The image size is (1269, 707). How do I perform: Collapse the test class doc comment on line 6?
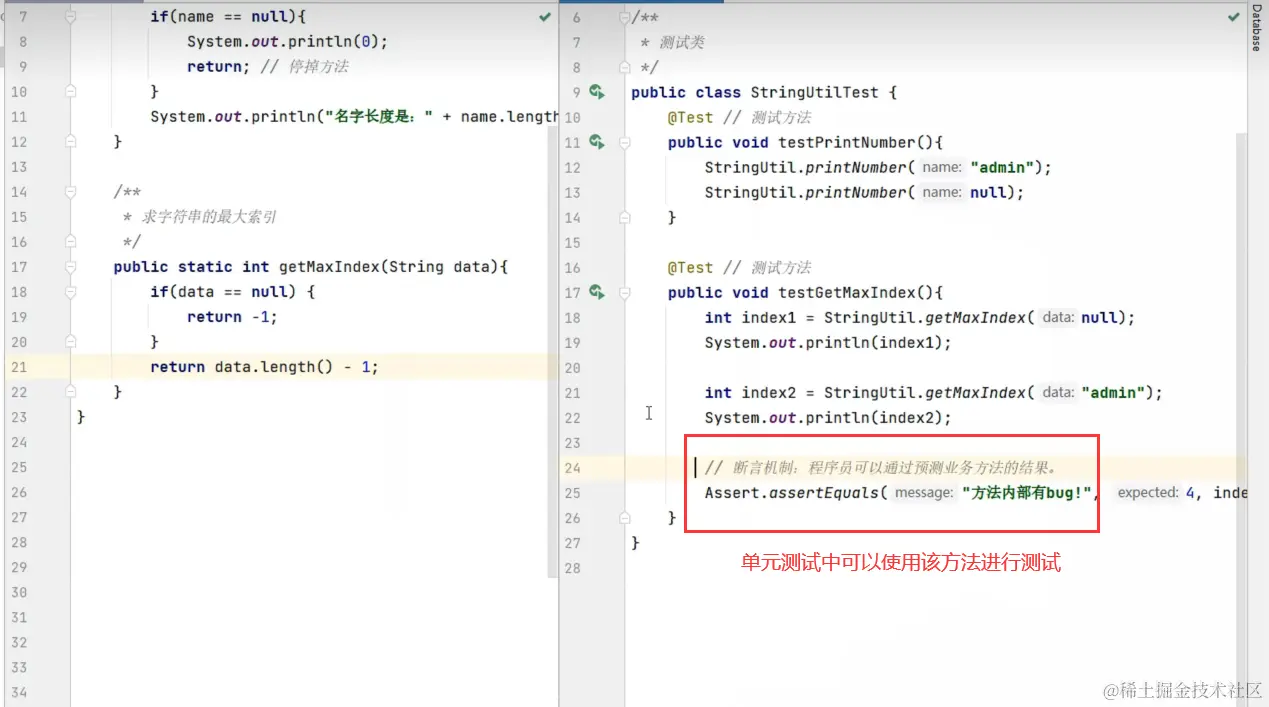(625, 17)
